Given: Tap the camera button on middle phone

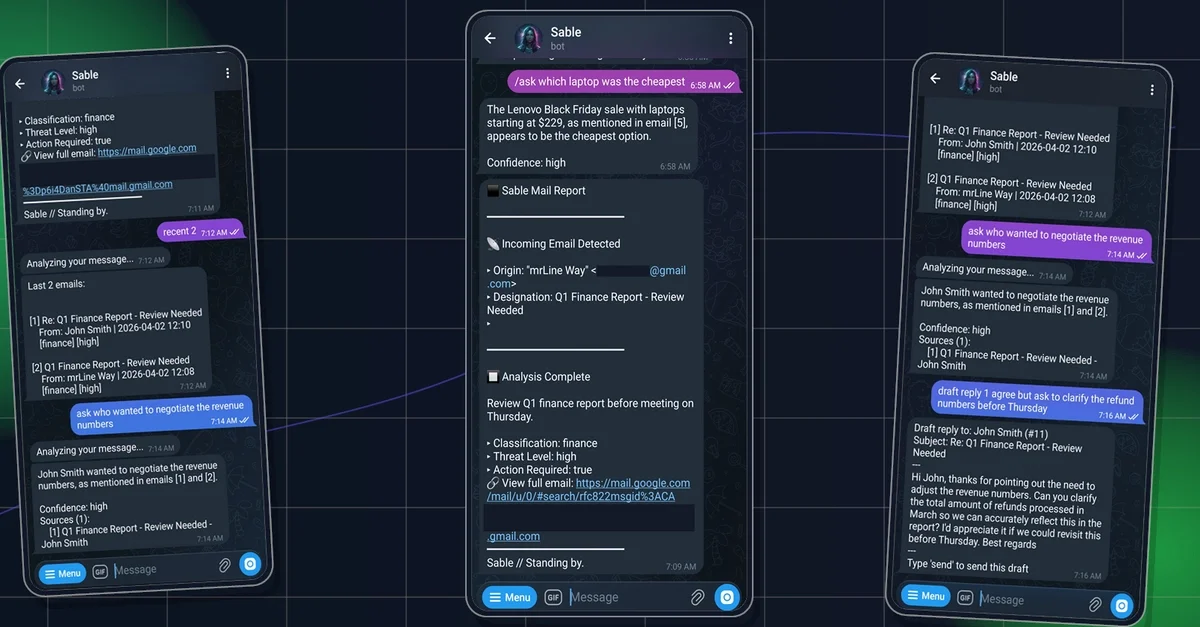Looking at the screenshot, I should point(727,597).
